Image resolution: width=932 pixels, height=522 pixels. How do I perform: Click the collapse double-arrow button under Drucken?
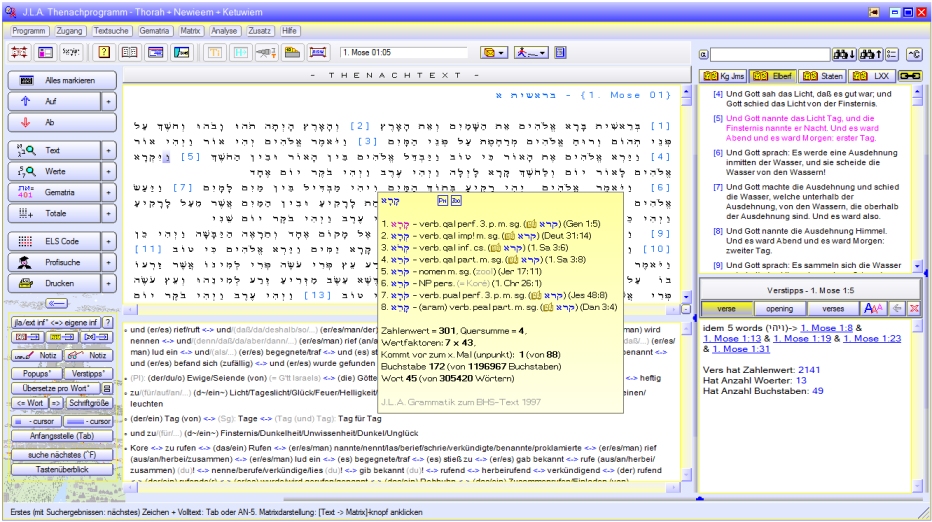(56, 303)
